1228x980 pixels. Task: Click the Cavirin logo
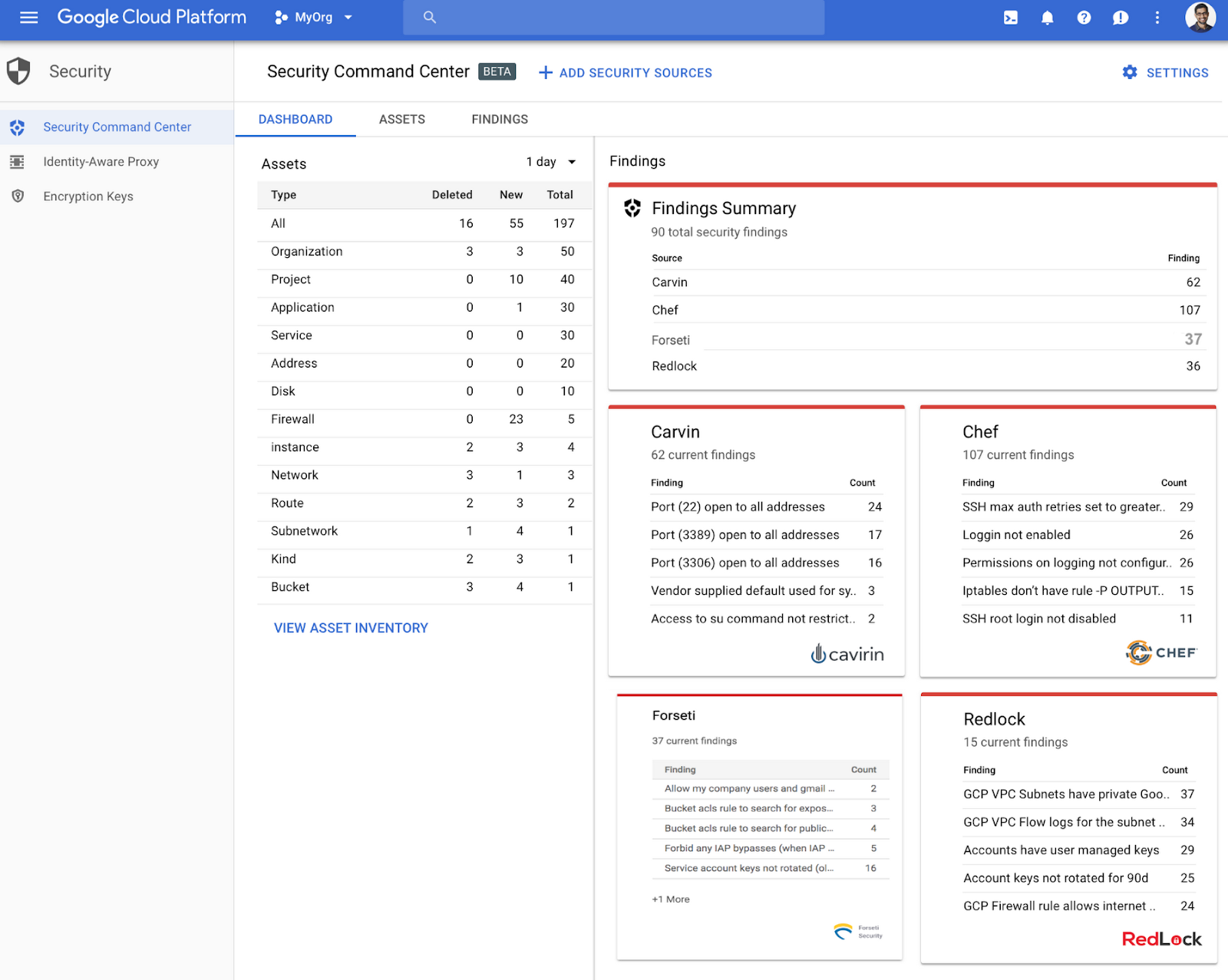point(847,654)
